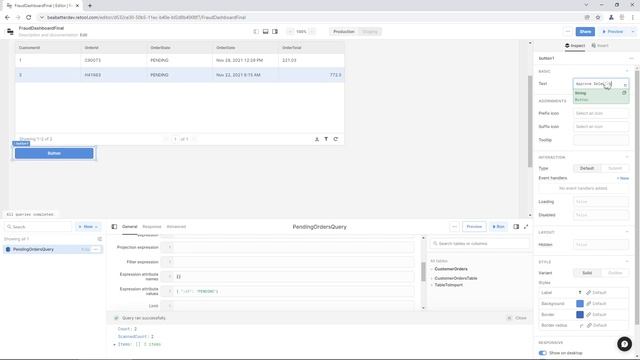This screenshot has width=640, height=360.
Task: Click the header Preview button
Action: point(613,31)
